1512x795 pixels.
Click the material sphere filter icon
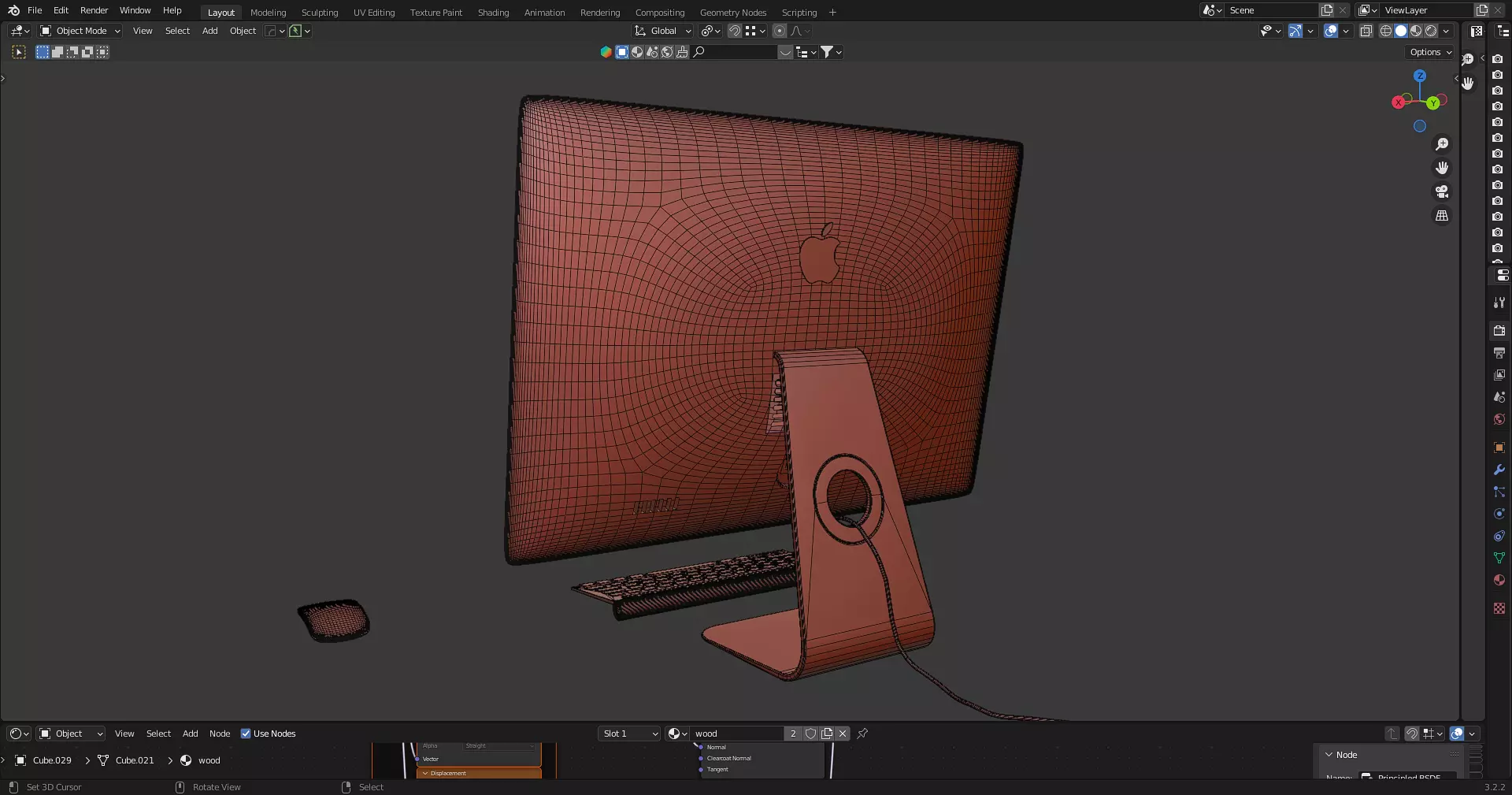(x=637, y=52)
